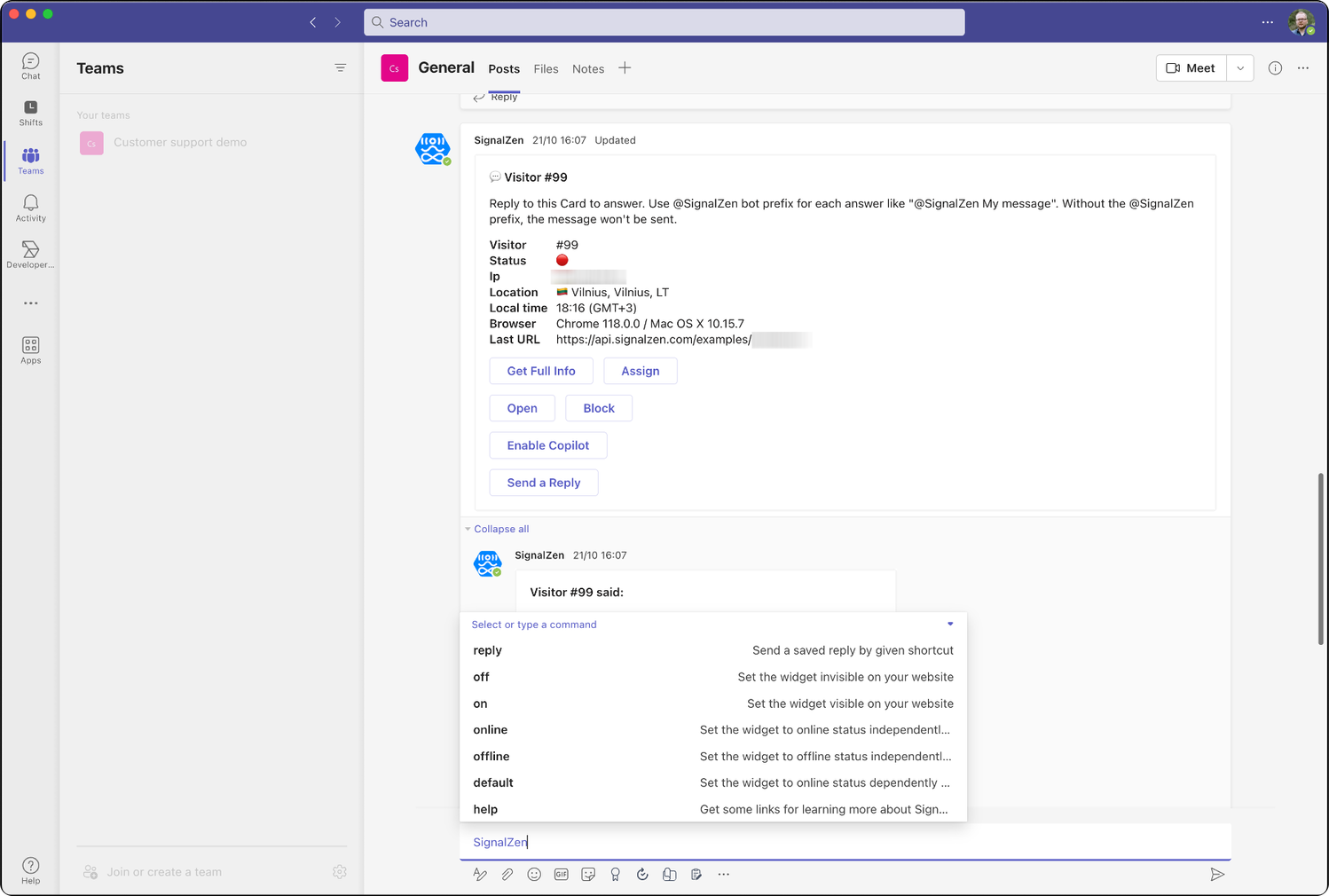Show more compose actions ellipsis
This screenshot has height=896, width=1329.
(x=724, y=874)
